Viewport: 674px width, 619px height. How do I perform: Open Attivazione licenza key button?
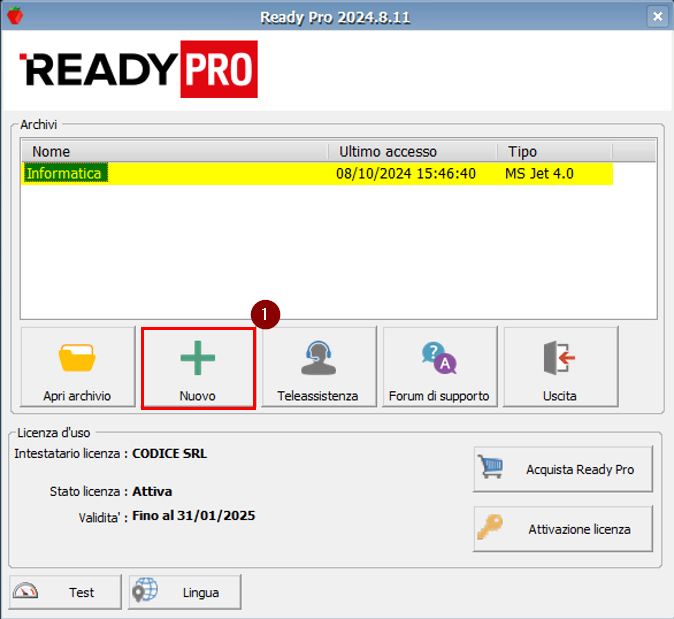(x=563, y=529)
